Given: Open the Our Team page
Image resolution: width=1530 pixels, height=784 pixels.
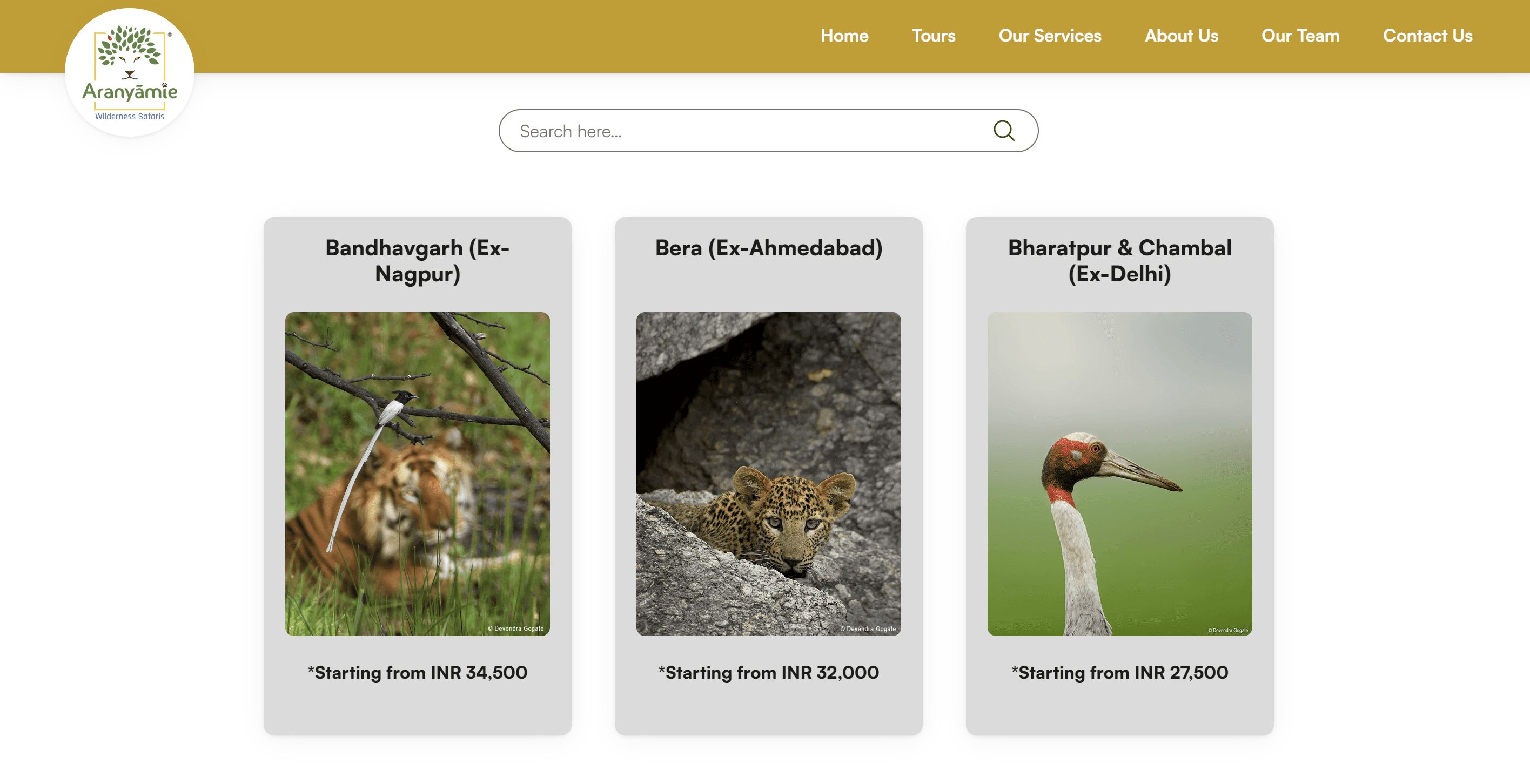Looking at the screenshot, I should [x=1300, y=36].
